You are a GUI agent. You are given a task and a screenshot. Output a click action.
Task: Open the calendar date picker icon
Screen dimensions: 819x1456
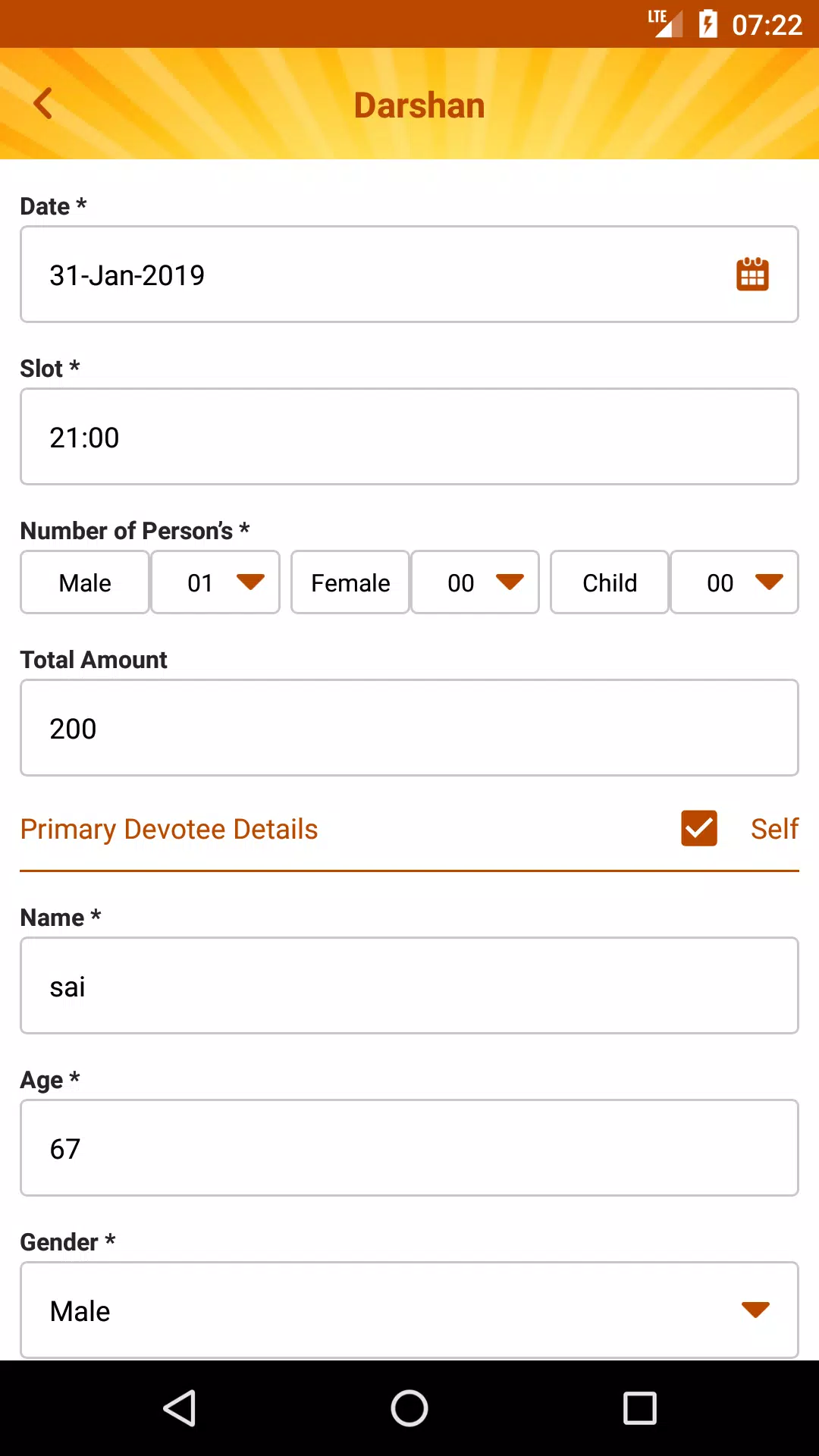click(752, 274)
